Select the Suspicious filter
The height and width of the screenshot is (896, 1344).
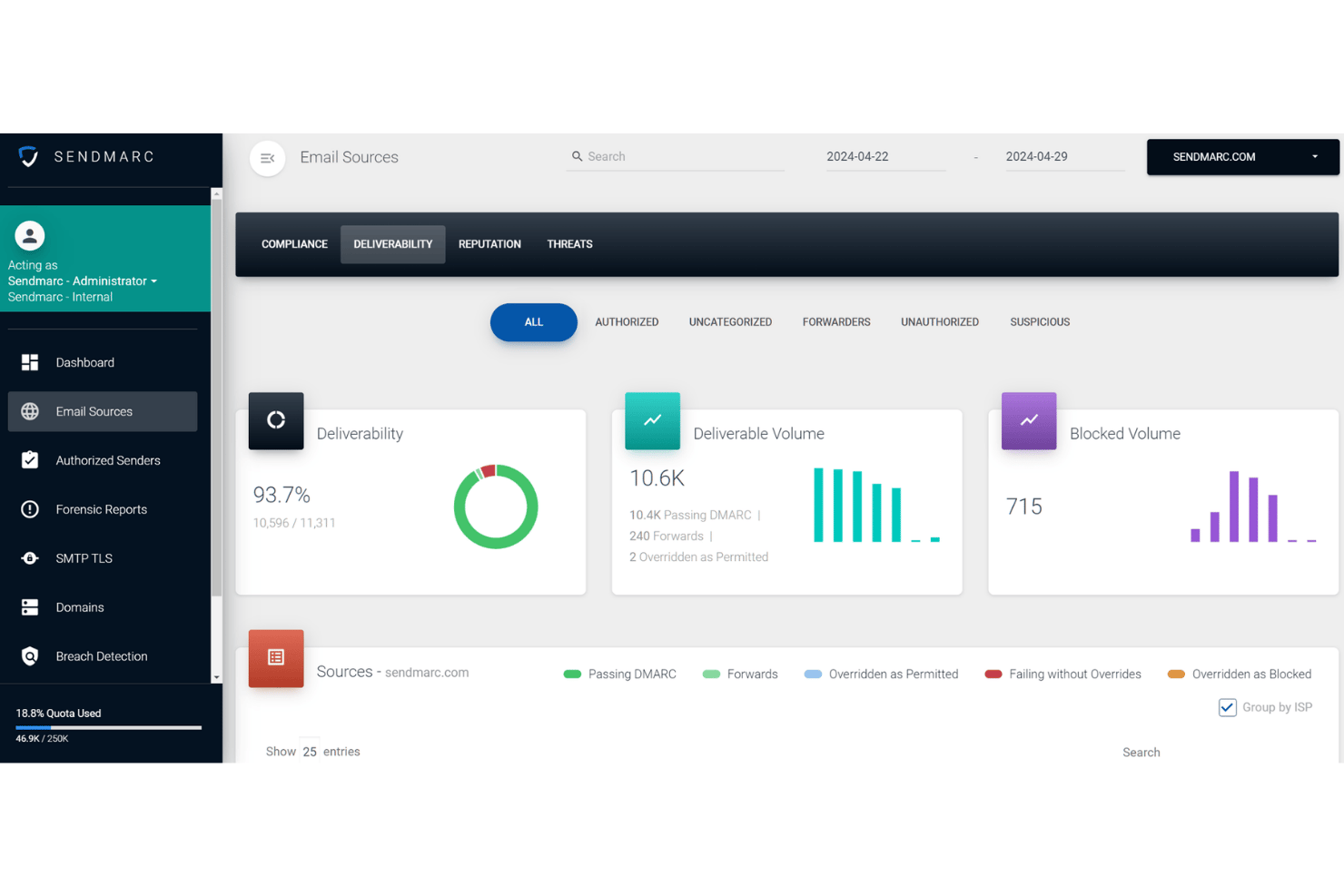[x=1040, y=322]
